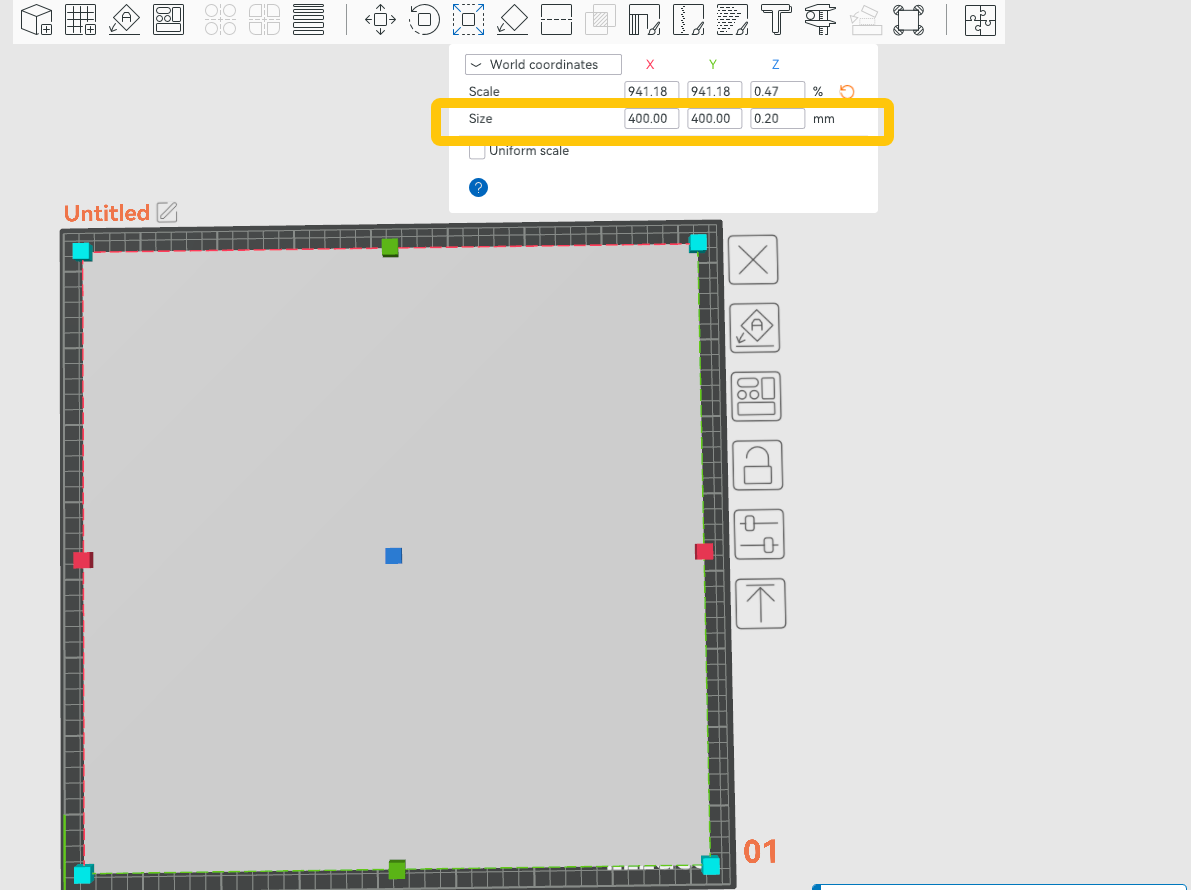Click the Add model cube icon

point(37,20)
